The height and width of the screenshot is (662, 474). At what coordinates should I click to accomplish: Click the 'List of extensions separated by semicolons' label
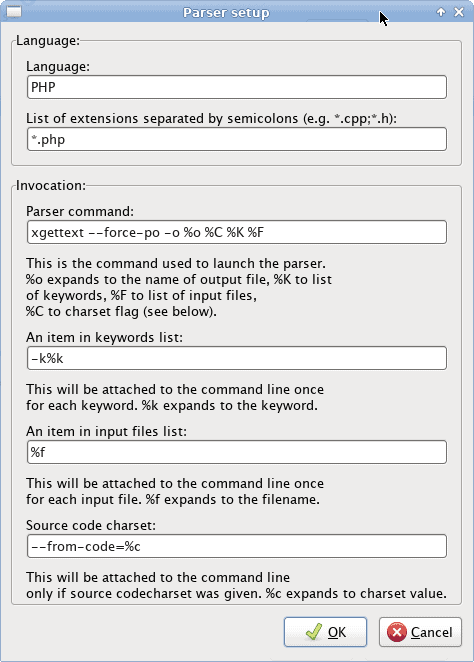[x=211, y=119]
